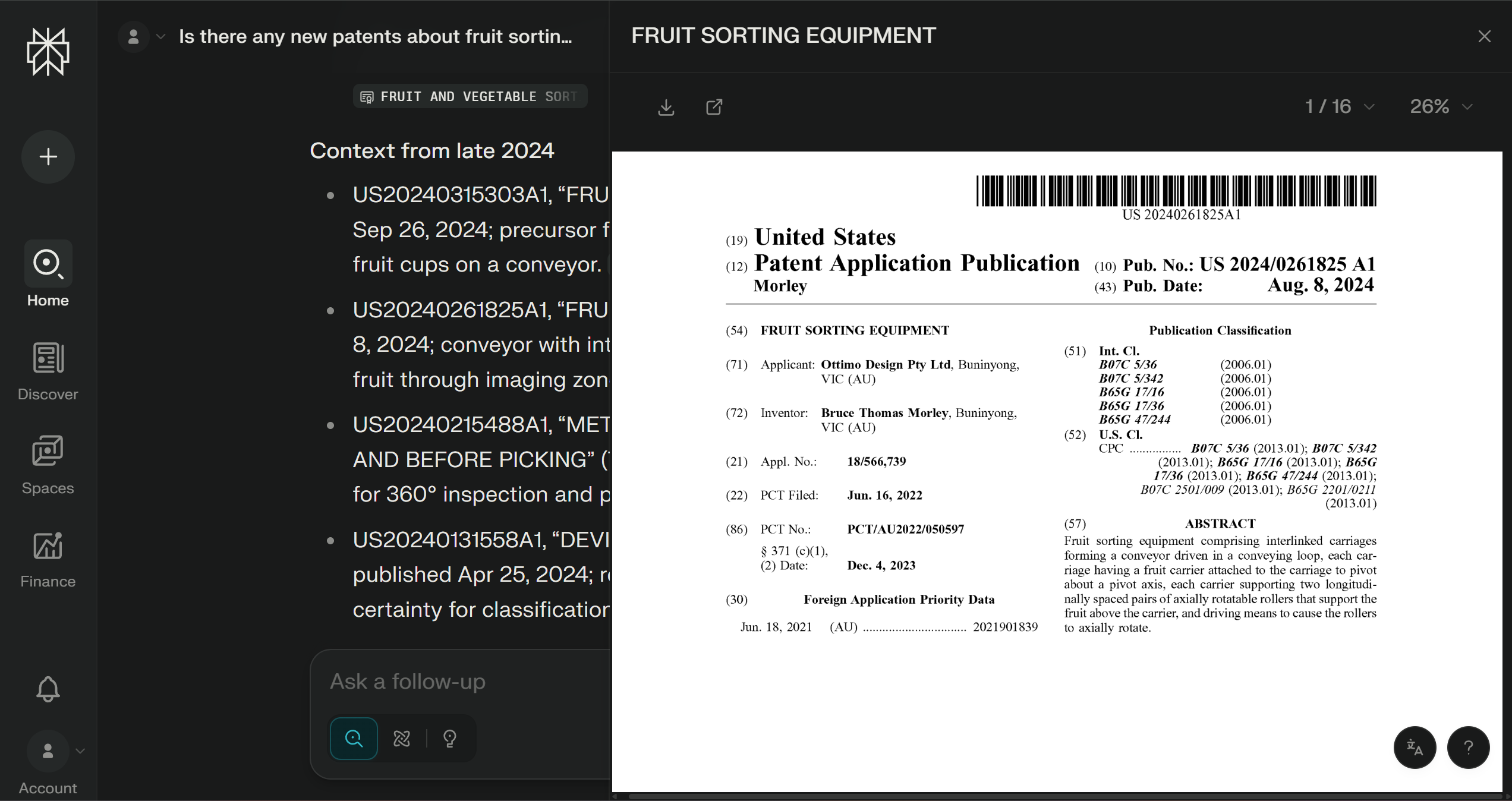The height and width of the screenshot is (801, 1512).
Task: Expand the page number 1/16 dropdown
Action: click(1340, 107)
